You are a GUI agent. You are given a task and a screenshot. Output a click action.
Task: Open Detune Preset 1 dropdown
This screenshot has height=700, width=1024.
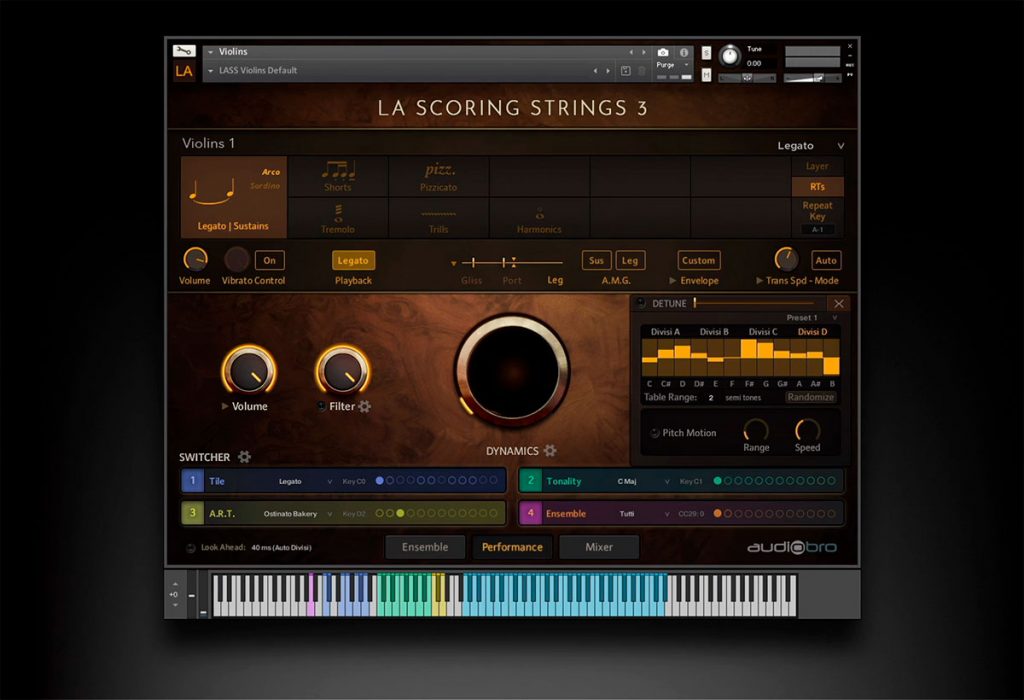[x=812, y=317]
